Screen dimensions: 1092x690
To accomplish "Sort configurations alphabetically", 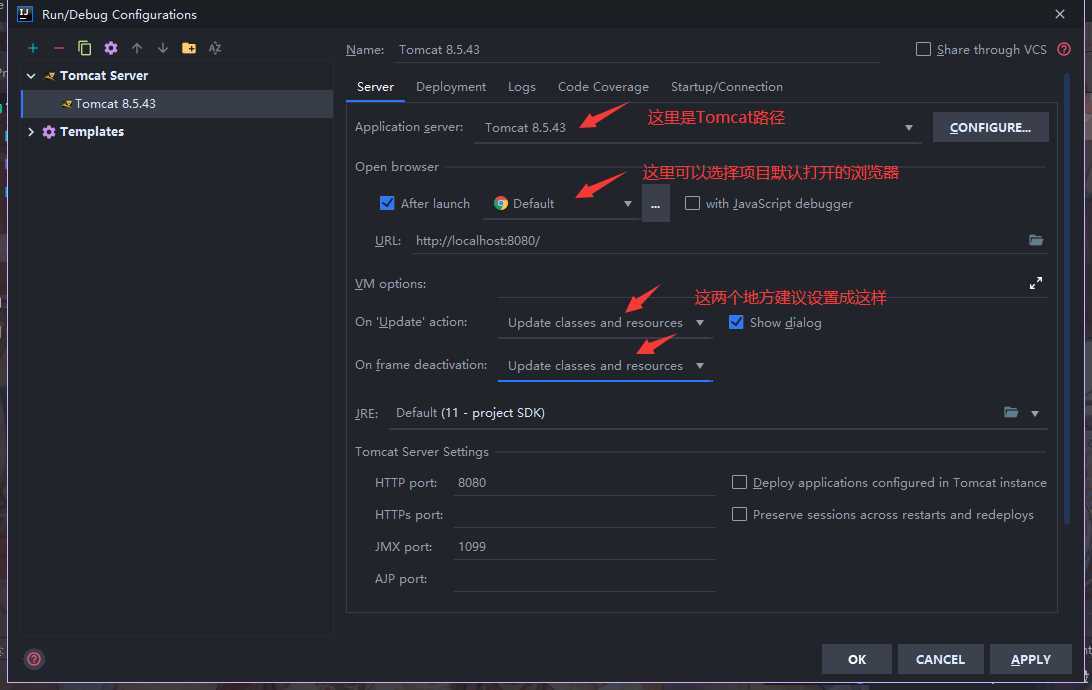I will [x=214, y=48].
